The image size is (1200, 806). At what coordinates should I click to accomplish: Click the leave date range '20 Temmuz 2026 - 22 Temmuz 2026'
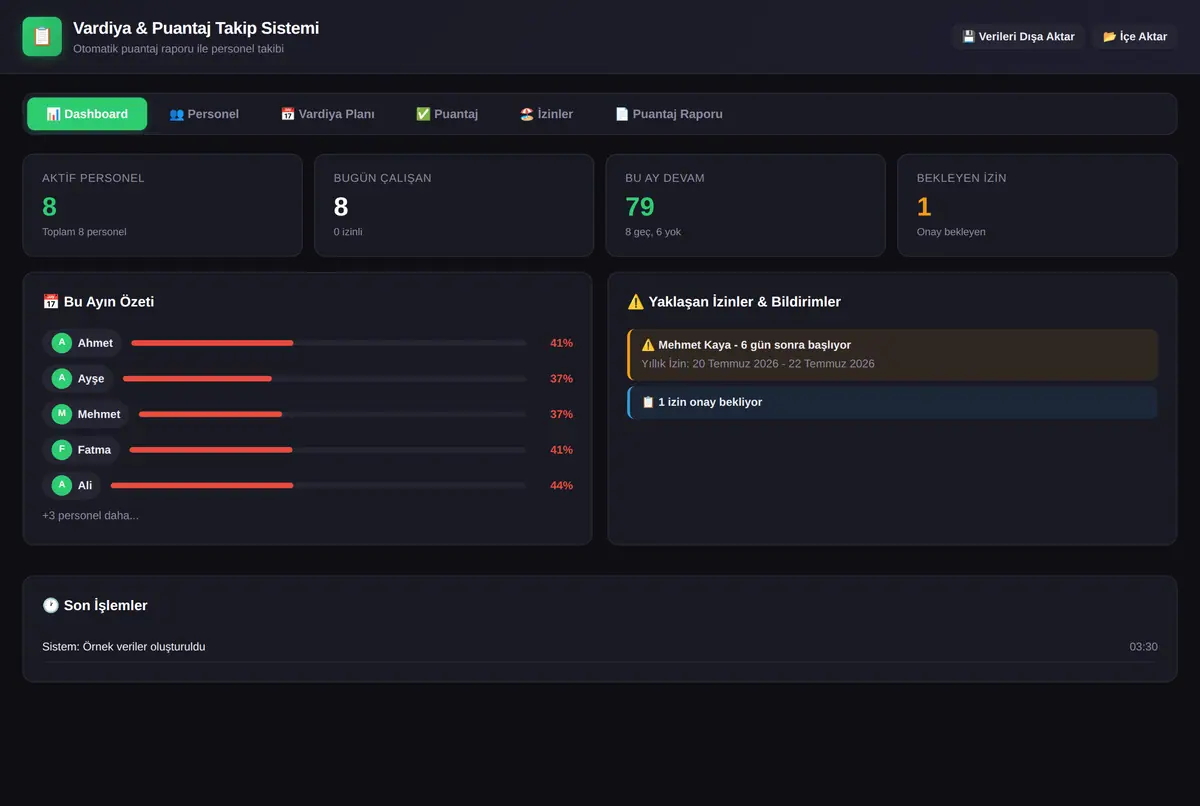pyautogui.click(x=783, y=364)
